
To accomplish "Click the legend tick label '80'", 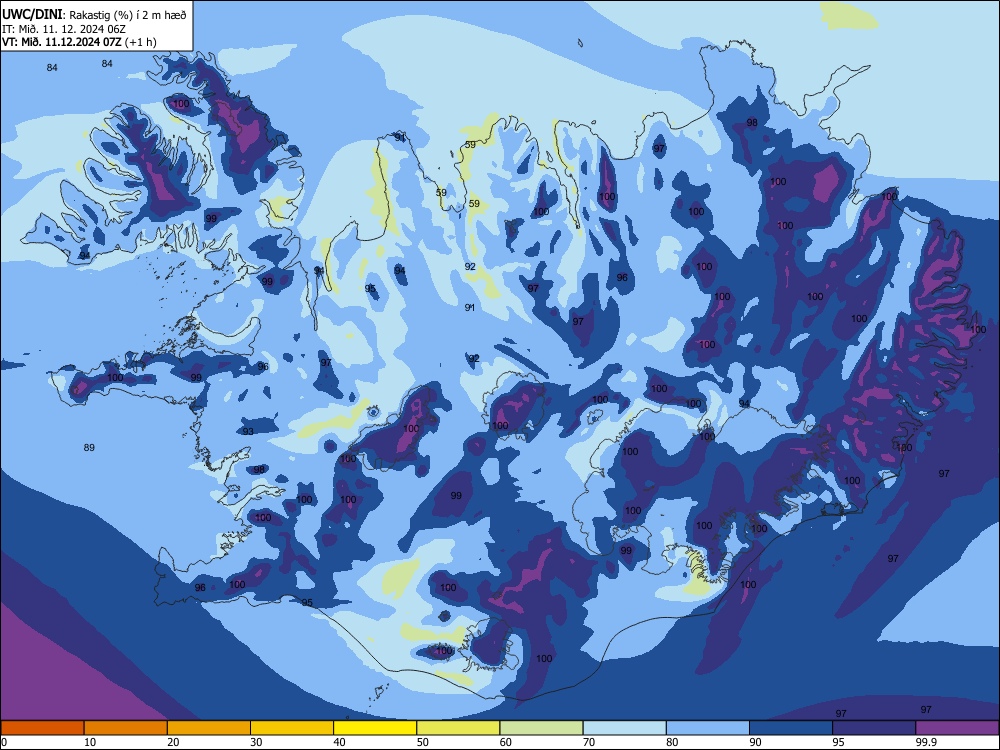I will click(x=672, y=742).
